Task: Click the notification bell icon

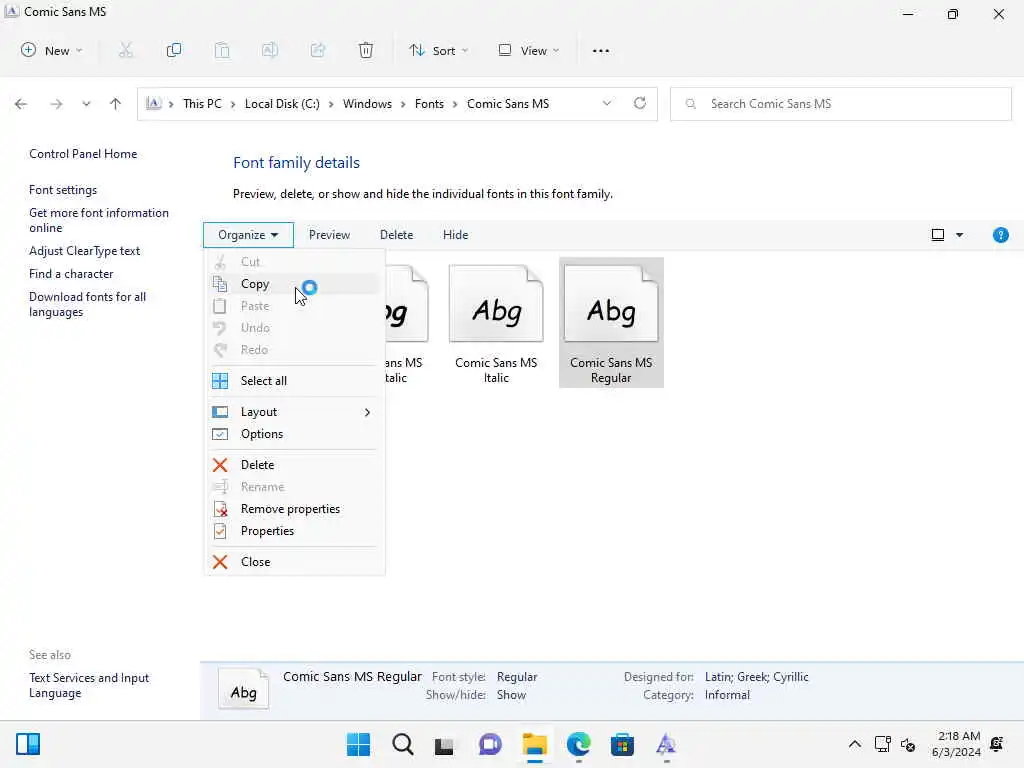Action: (997, 743)
